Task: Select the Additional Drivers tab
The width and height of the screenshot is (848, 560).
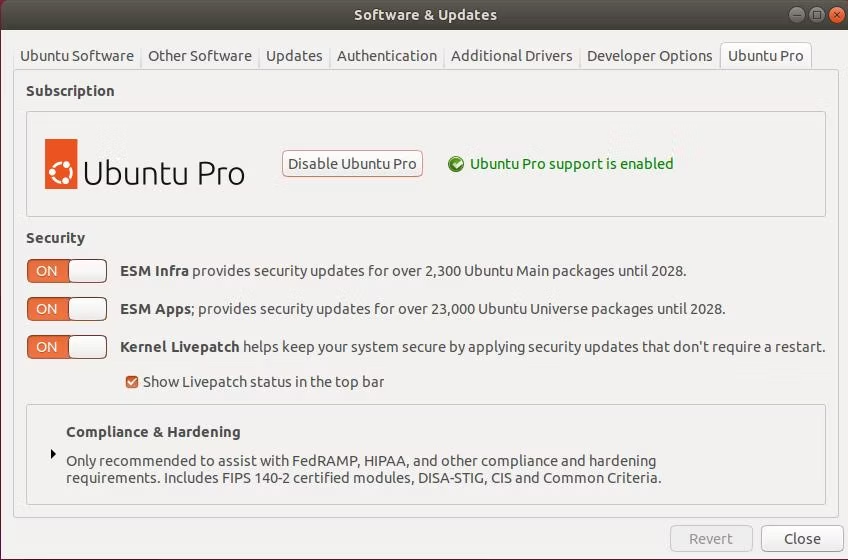Action: point(512,56)
